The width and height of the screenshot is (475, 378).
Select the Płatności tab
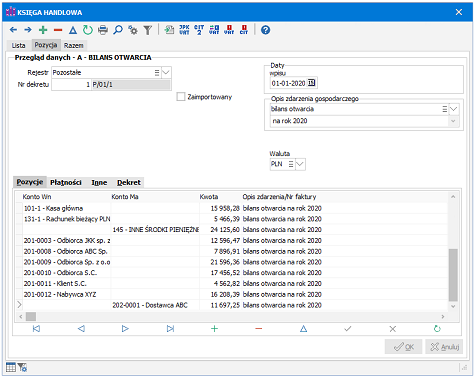66,182
